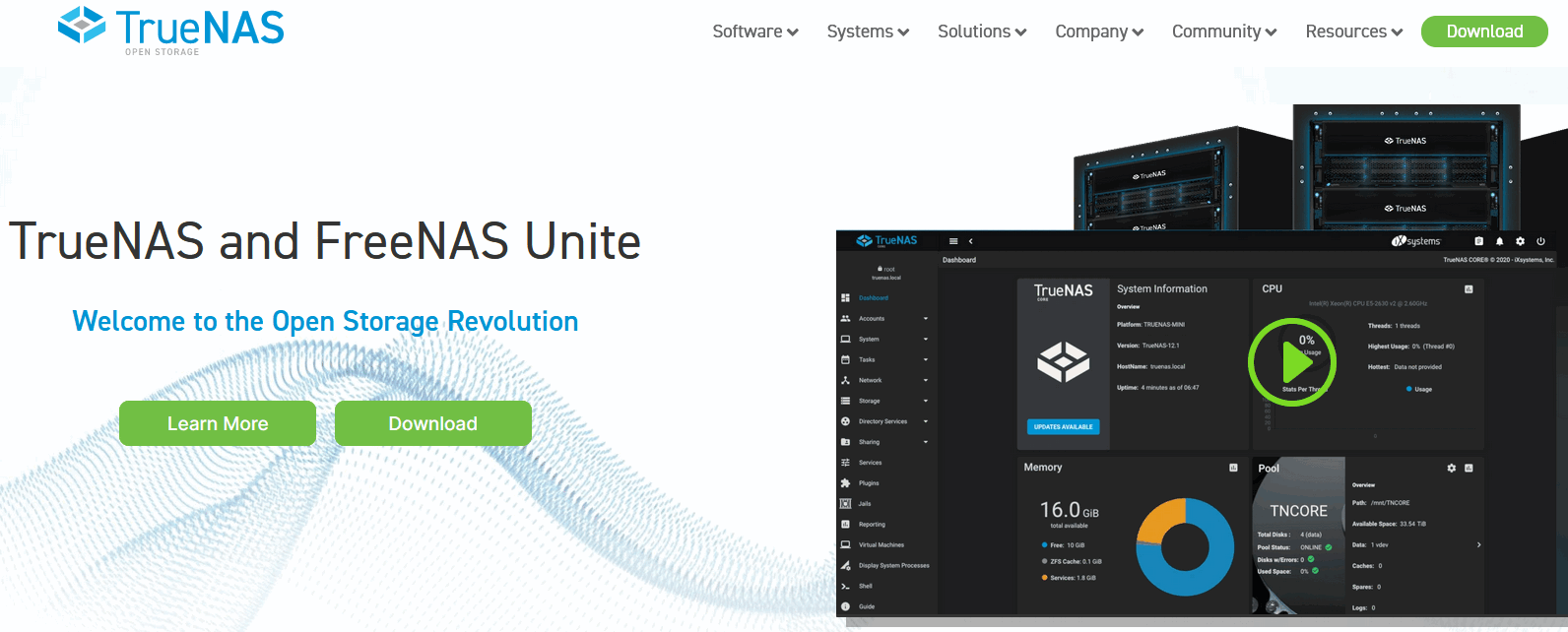Open the CPU card reports icon
Screen dimensions: 1568x632
[1469, 289]
